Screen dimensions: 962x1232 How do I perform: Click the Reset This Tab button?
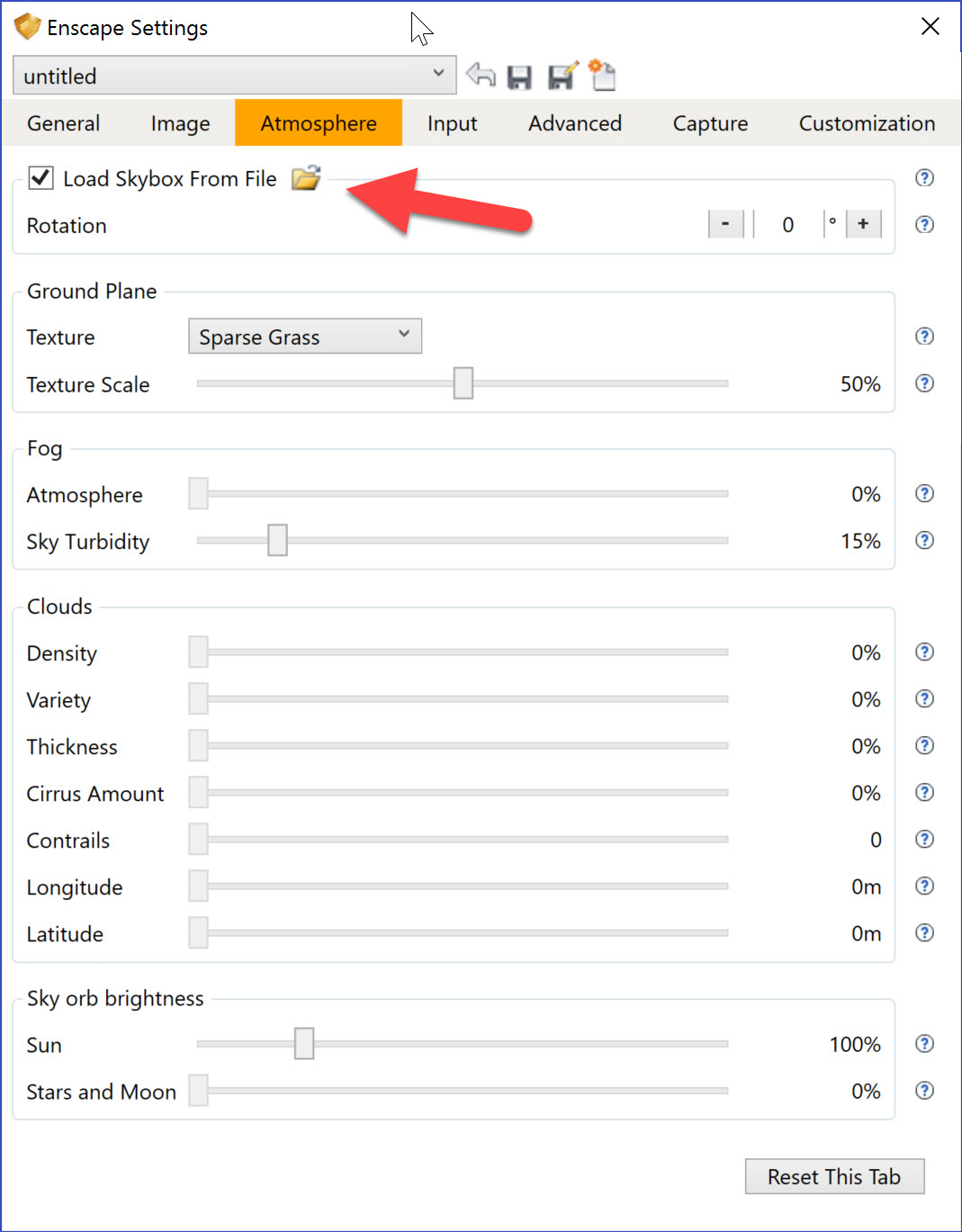(834, 1176)
